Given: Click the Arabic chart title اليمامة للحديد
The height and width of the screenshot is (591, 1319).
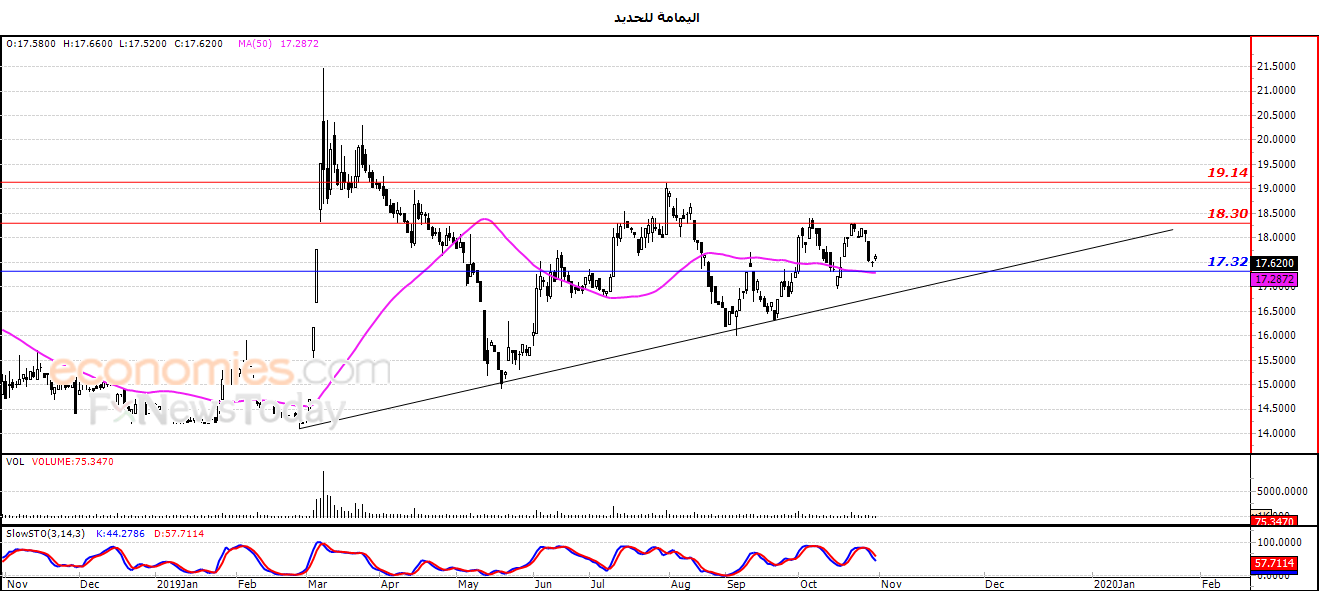Looking at the screenshot, I should (x=658, y=17).
